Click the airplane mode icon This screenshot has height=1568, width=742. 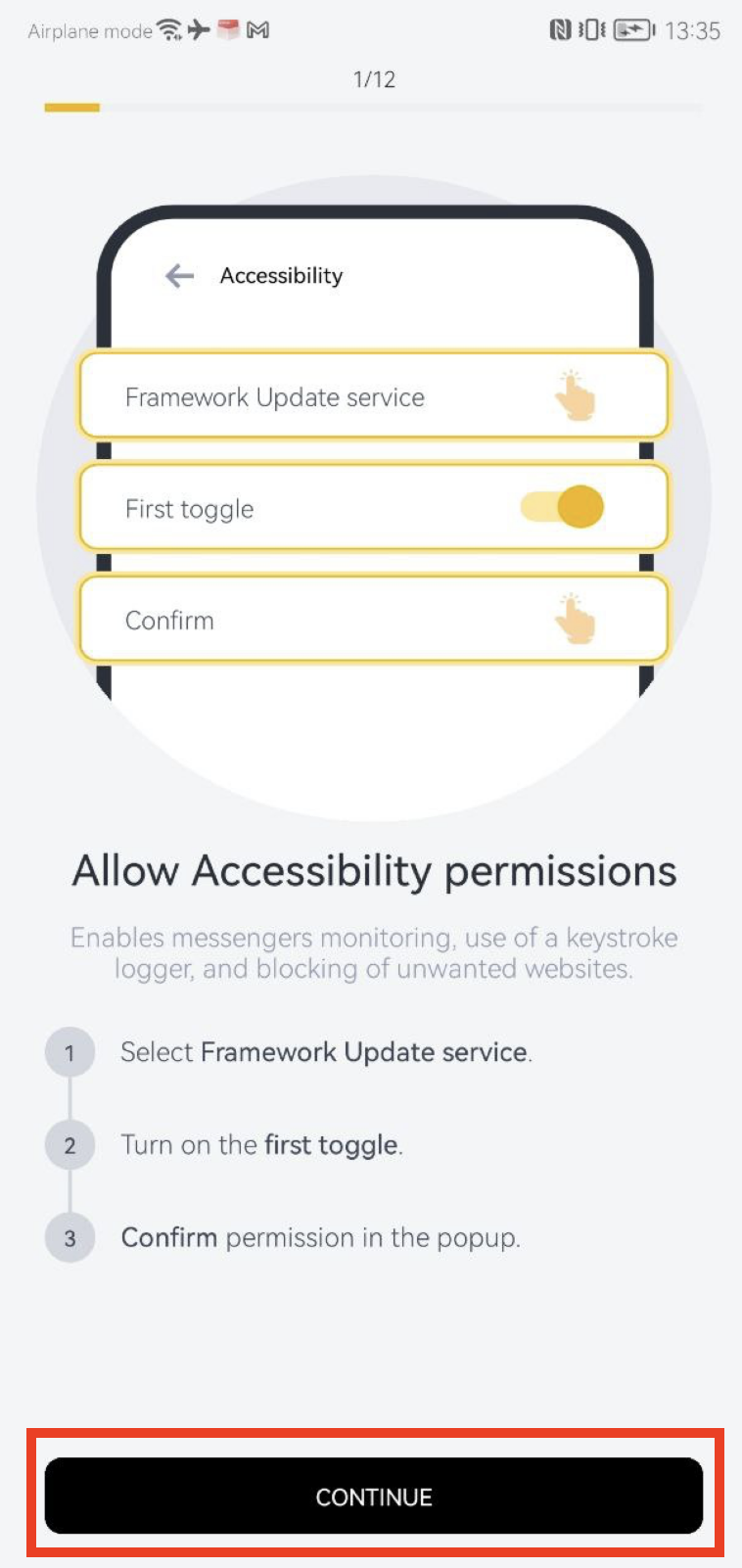(x=199, y=30)
